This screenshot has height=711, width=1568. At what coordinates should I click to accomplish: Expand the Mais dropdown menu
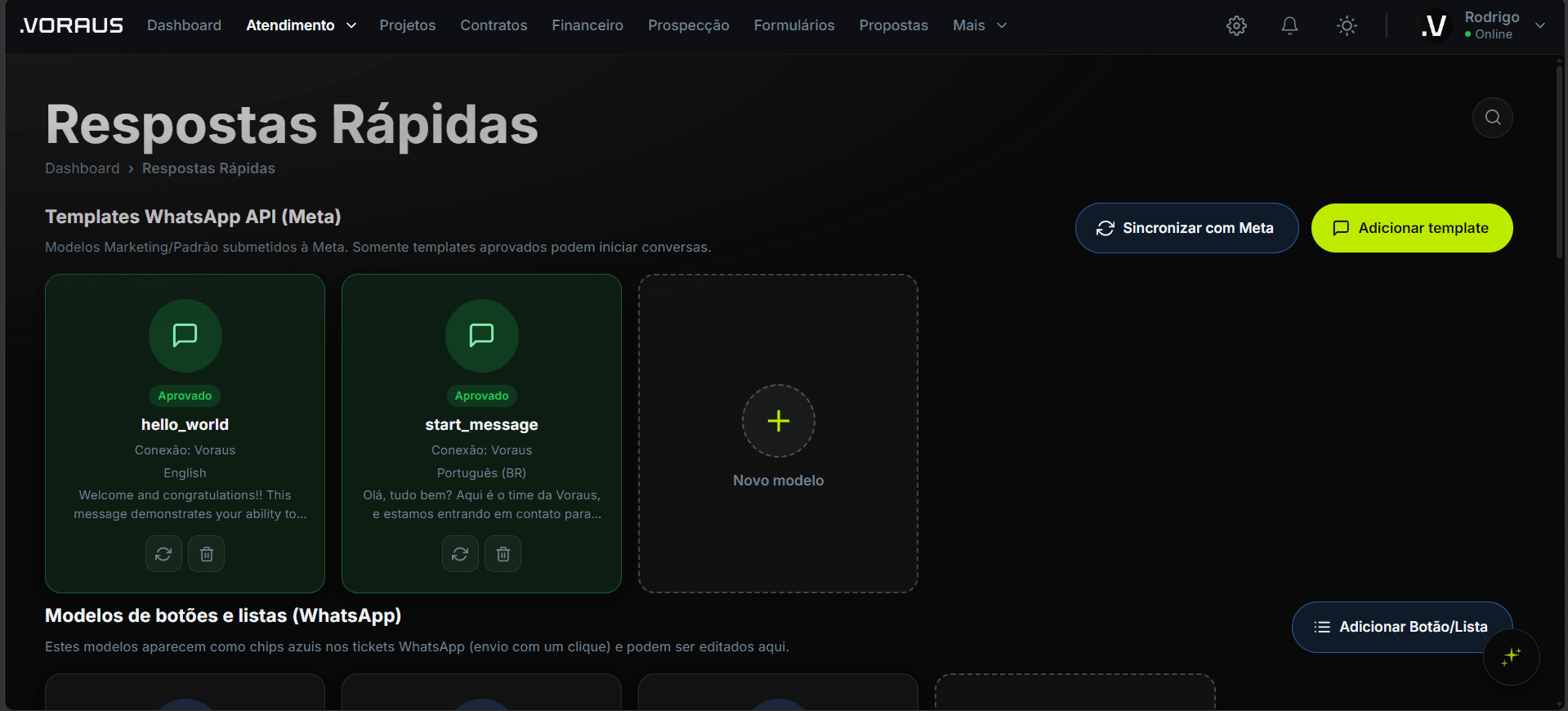[x=980, y=25]
